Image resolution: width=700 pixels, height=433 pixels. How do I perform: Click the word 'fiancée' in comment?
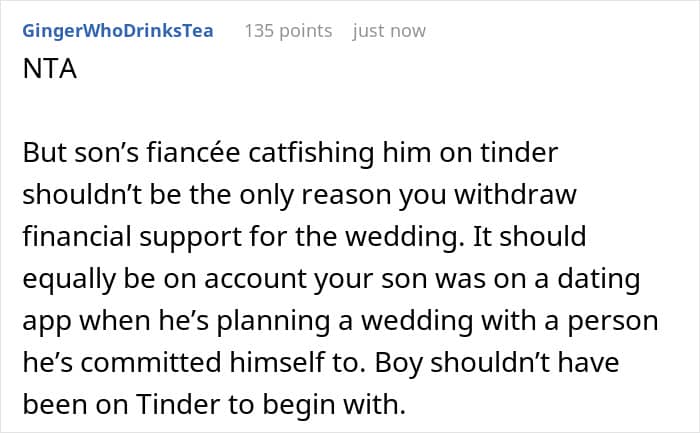point(194,153)
